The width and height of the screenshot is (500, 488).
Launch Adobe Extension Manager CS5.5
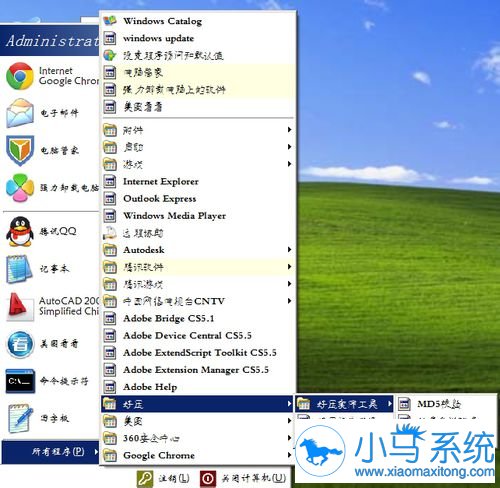tap(198, 370)
